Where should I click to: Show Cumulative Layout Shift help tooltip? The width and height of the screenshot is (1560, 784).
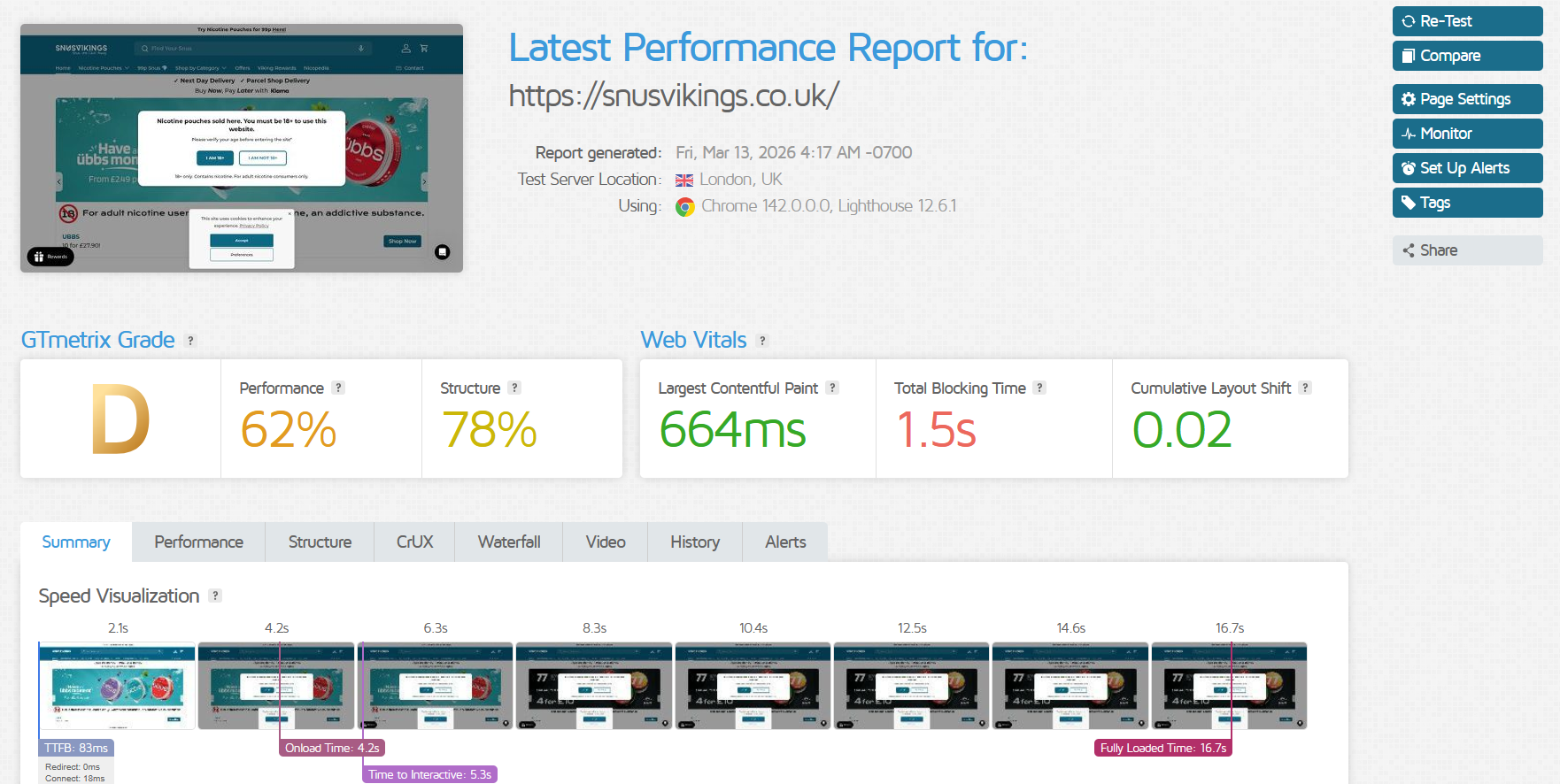pyautogui.click(x=1305, y=388)
